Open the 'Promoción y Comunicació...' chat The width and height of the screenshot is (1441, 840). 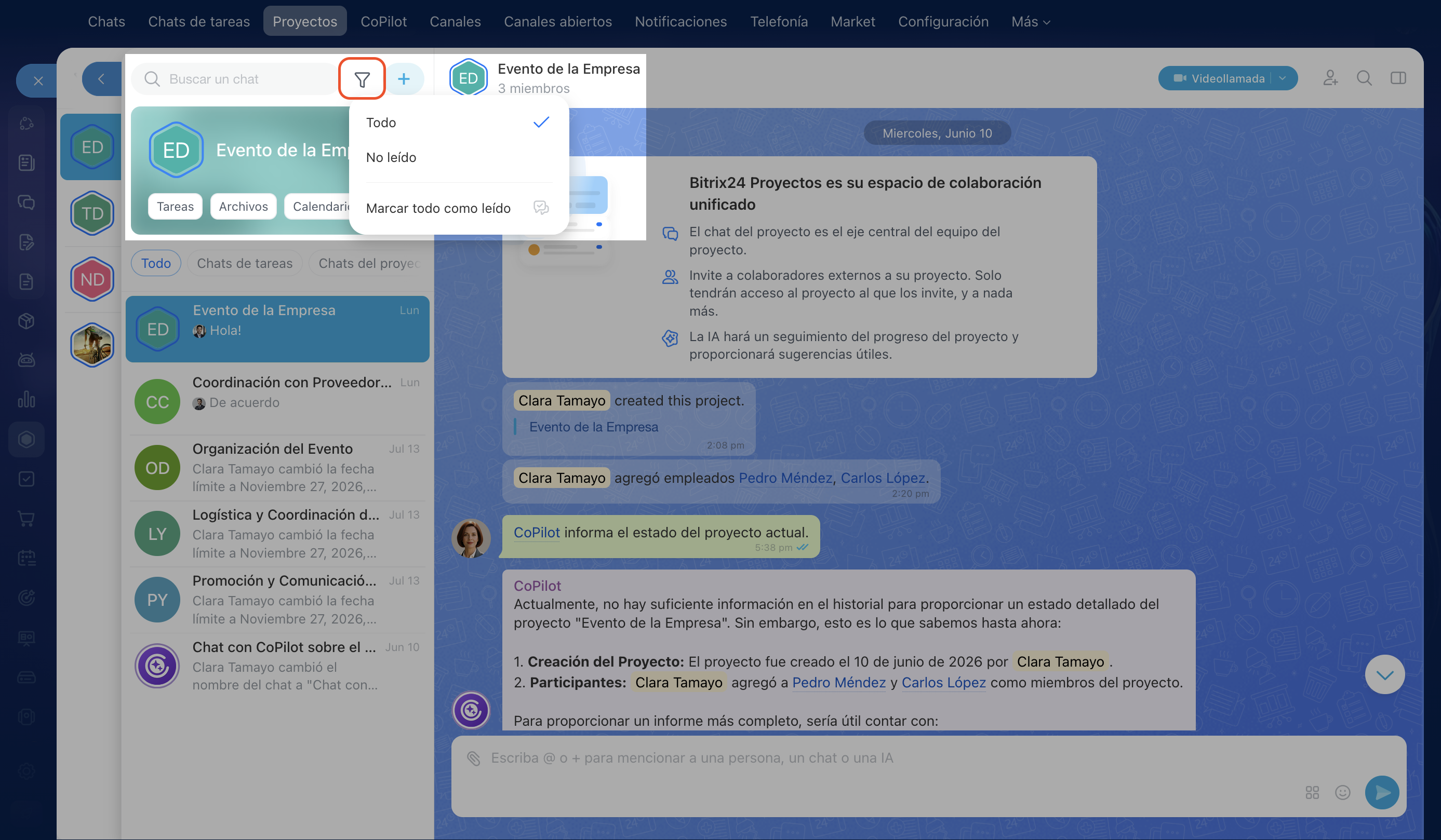tap(277, 600)
